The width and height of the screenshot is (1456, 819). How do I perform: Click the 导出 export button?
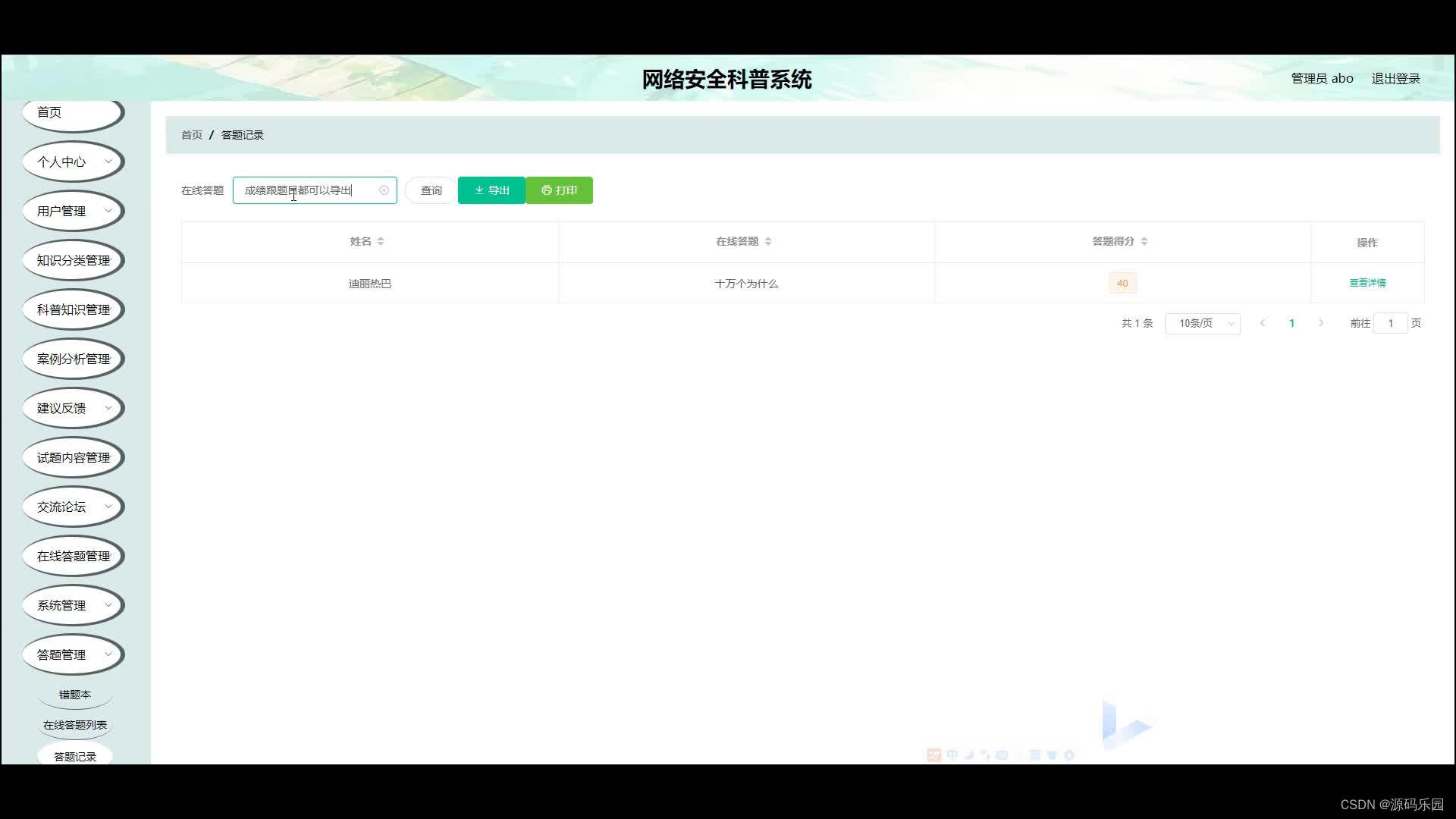491,190
